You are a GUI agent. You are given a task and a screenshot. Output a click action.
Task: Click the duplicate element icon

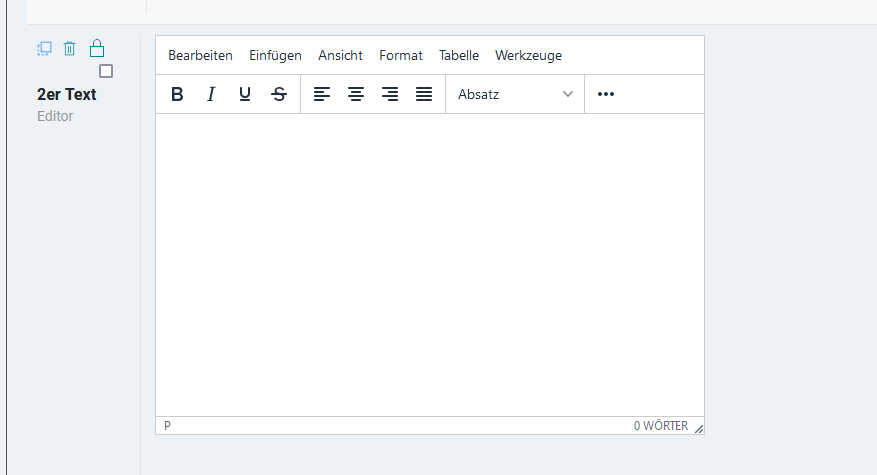44,48
